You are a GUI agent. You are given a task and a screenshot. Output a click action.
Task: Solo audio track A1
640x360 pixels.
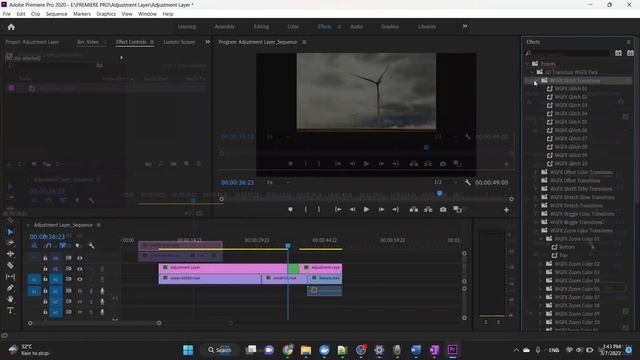[91, 291]
